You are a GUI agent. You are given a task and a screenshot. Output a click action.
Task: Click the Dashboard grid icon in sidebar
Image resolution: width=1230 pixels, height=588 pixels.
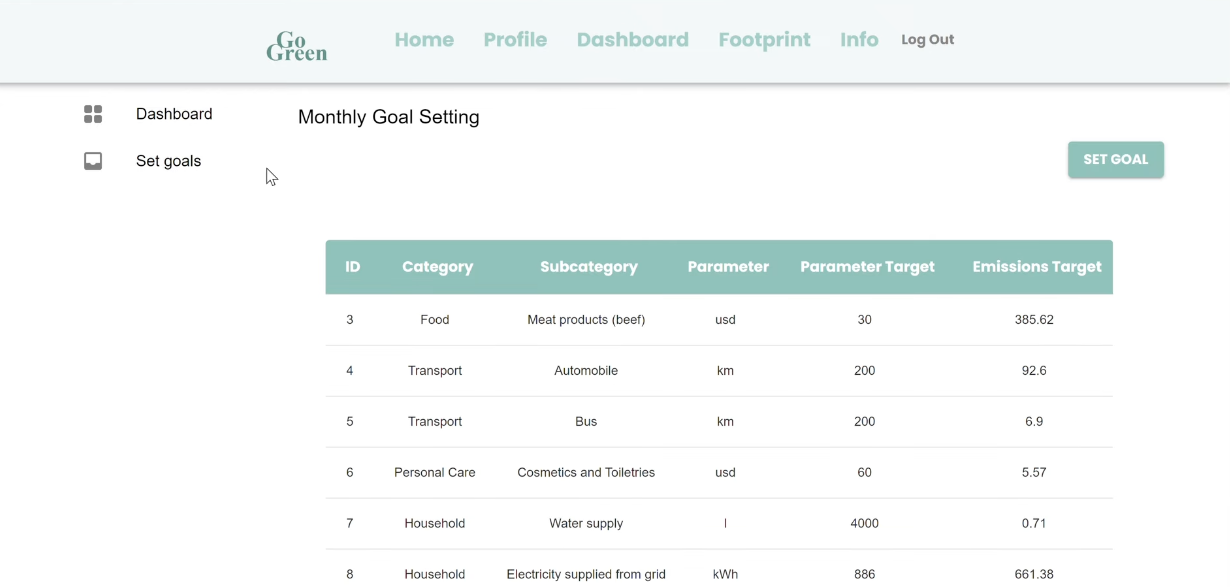(93, 114)
